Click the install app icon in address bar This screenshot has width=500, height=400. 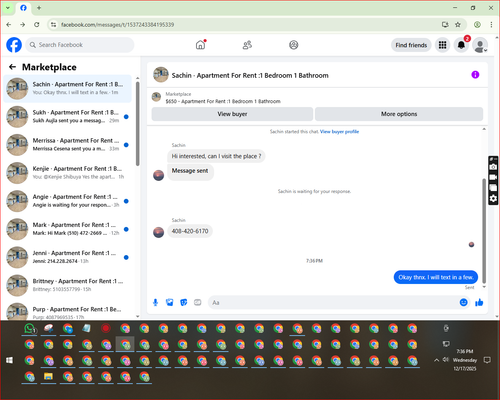pos(445,25)
